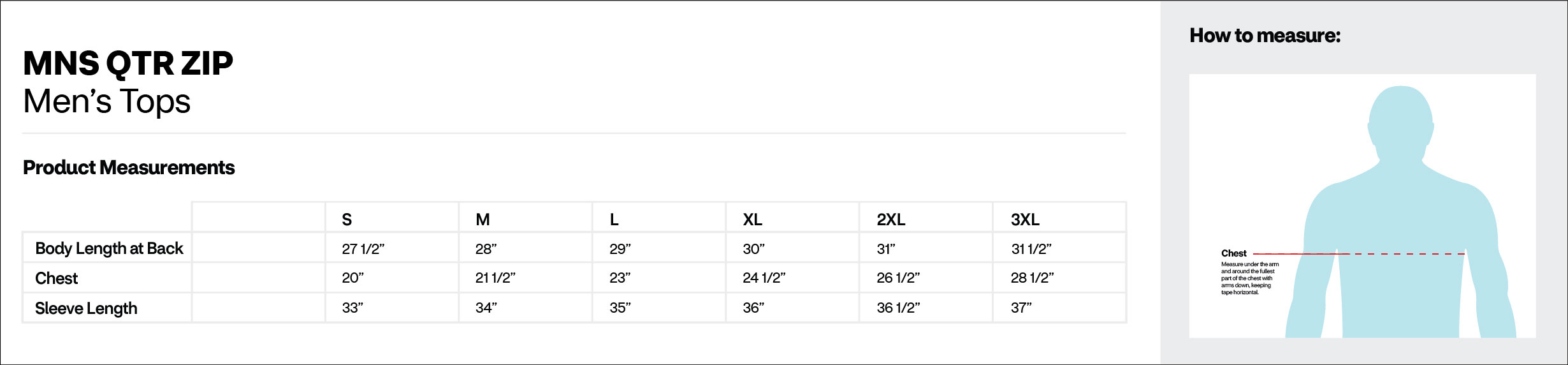Click the Chest label beside the red line
The height and width of the screenshot is (365, 1568).
click(x=1233, y=253)
